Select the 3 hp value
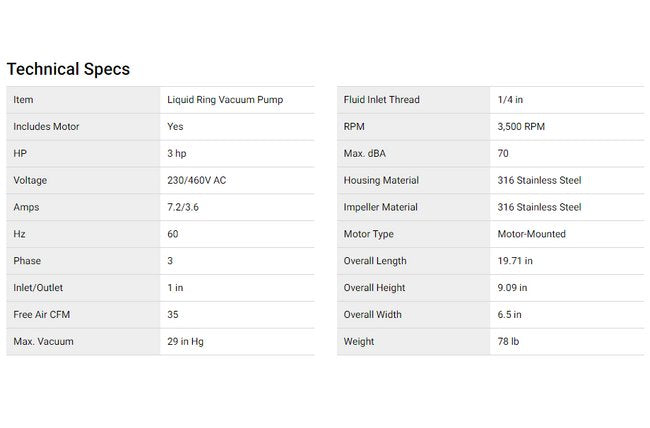Viewport: 650px width, 428px height. (x=179, y=154)
